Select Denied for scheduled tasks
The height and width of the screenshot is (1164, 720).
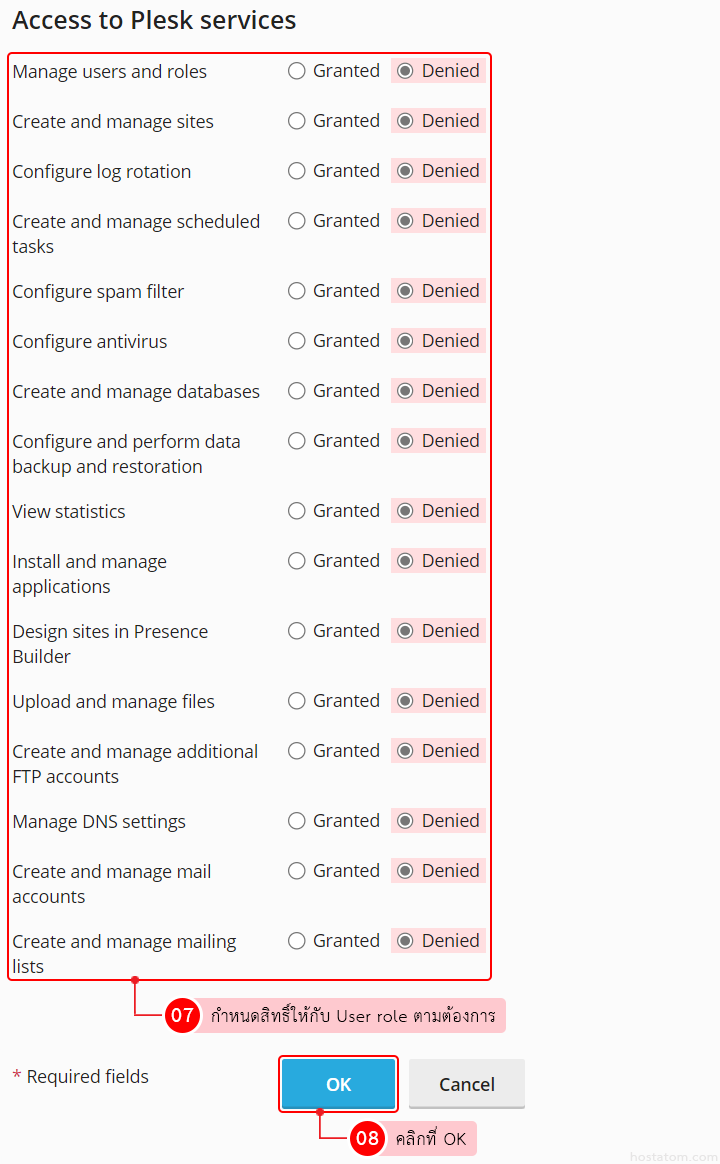(405, 221)
